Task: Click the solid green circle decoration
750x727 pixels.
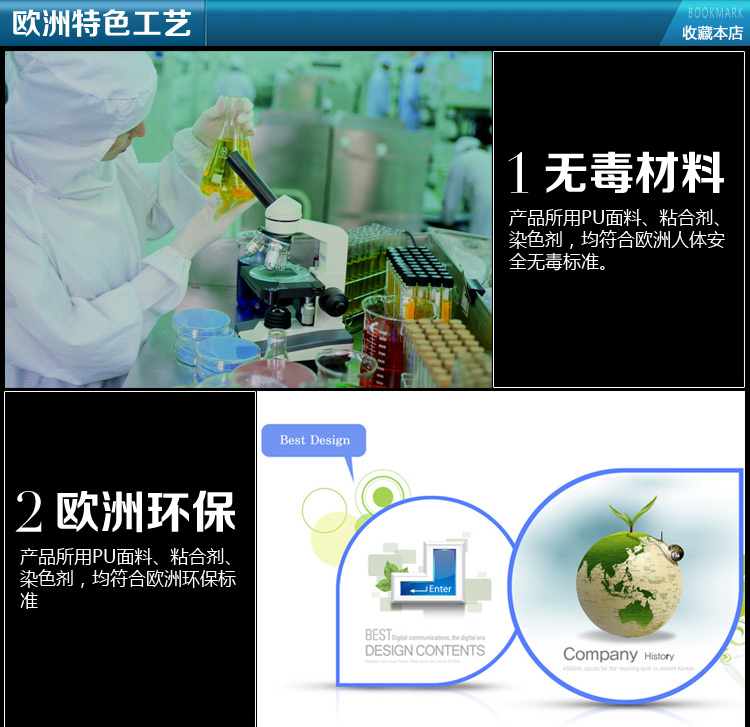Action: (383, 496)
